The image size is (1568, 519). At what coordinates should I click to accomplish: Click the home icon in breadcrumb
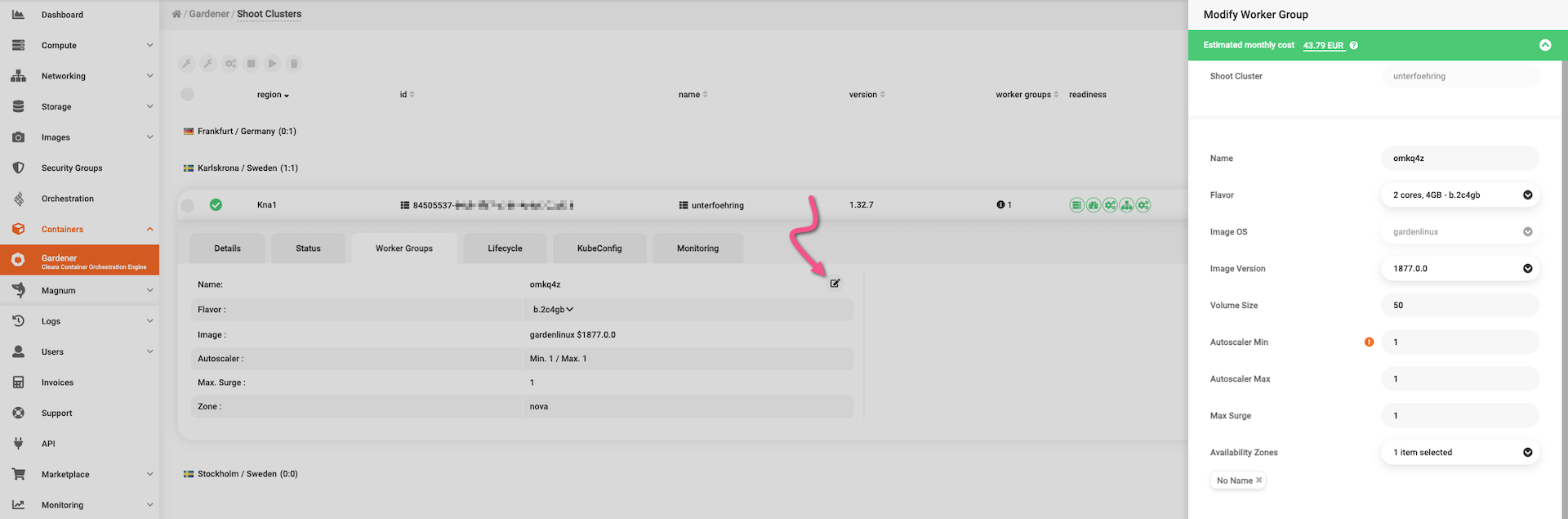(x=176, y=15)
